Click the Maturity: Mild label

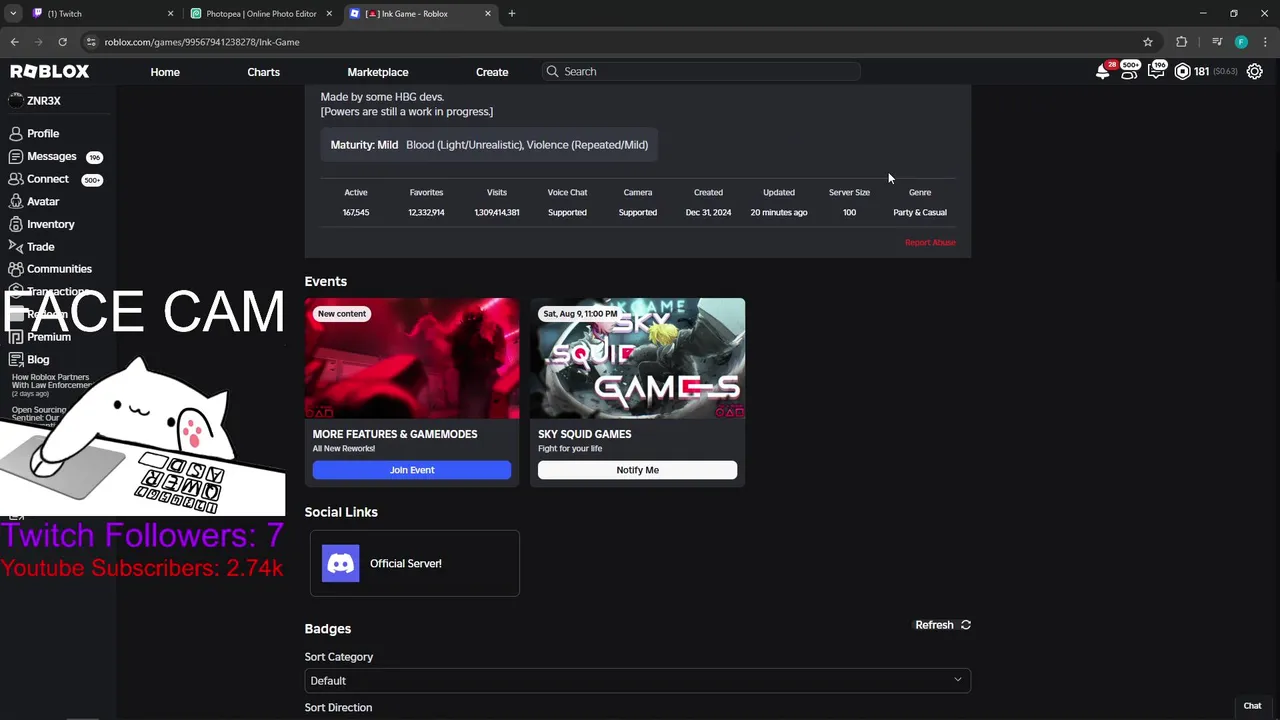pyautogui.click(x=364, y=145)
